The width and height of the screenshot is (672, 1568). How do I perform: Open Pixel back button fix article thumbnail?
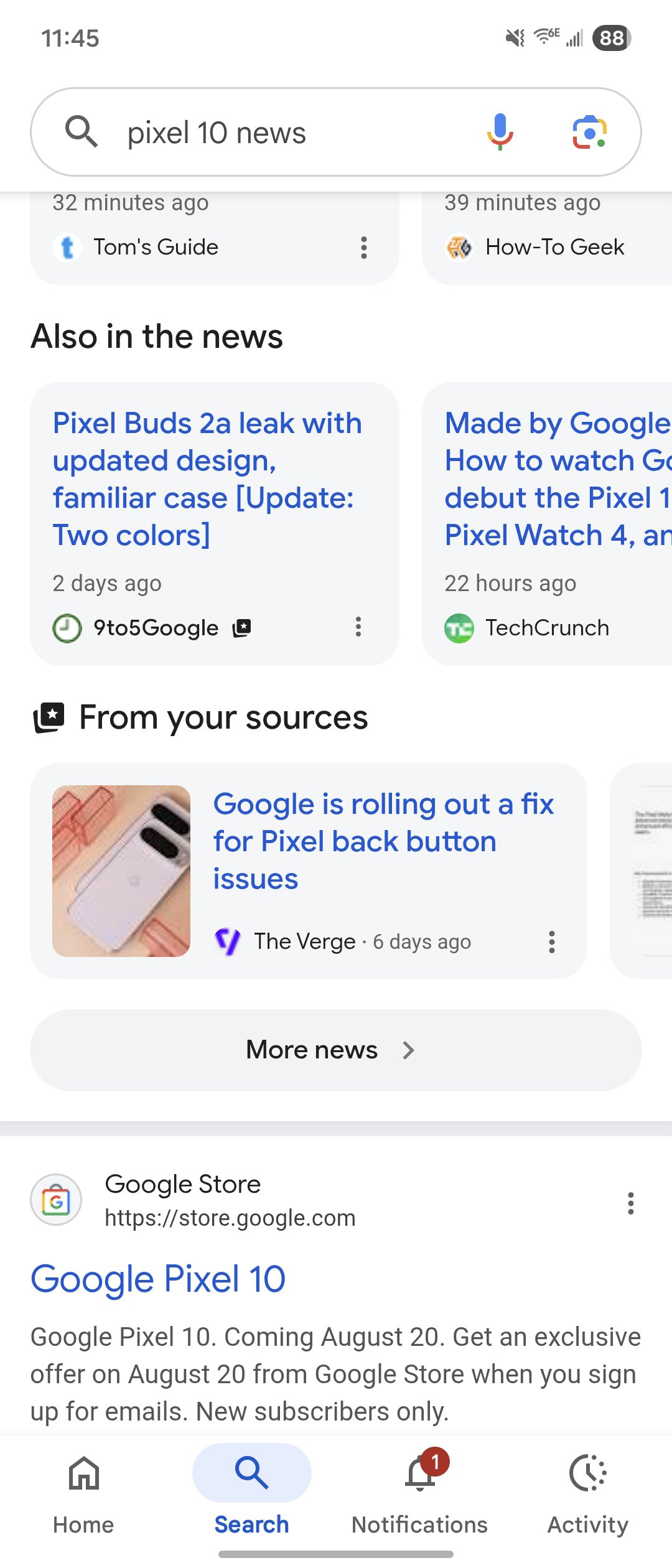pyautogui.click(x=121, y=871)
